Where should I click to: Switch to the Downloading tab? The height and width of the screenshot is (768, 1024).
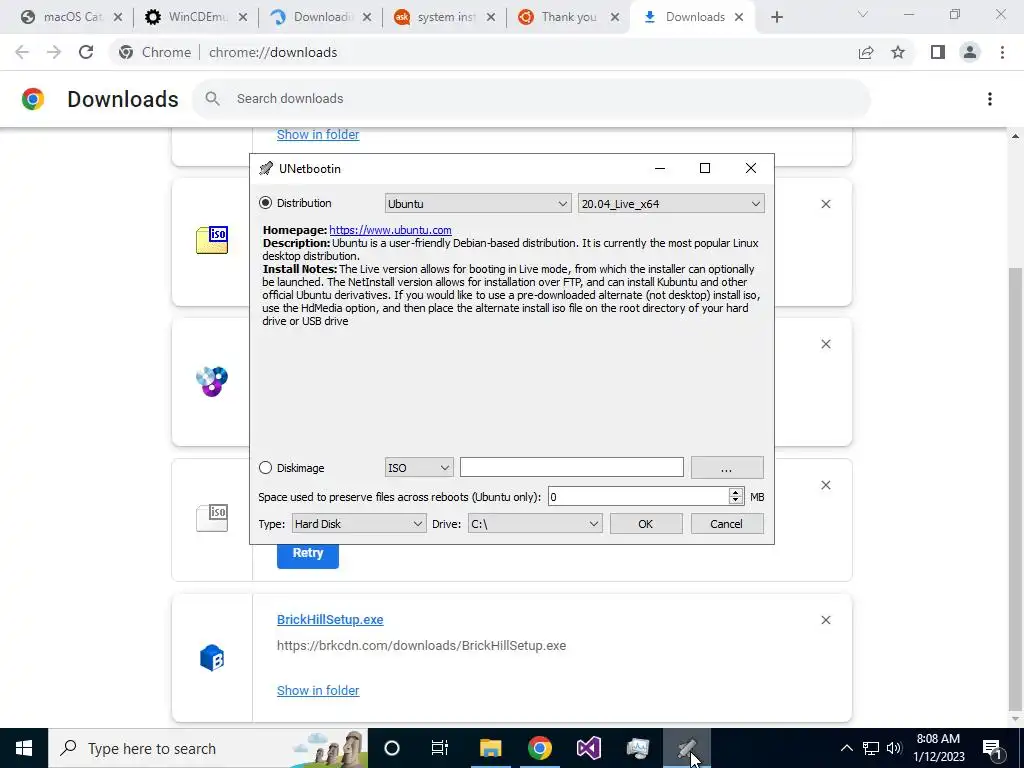point(321,17)
